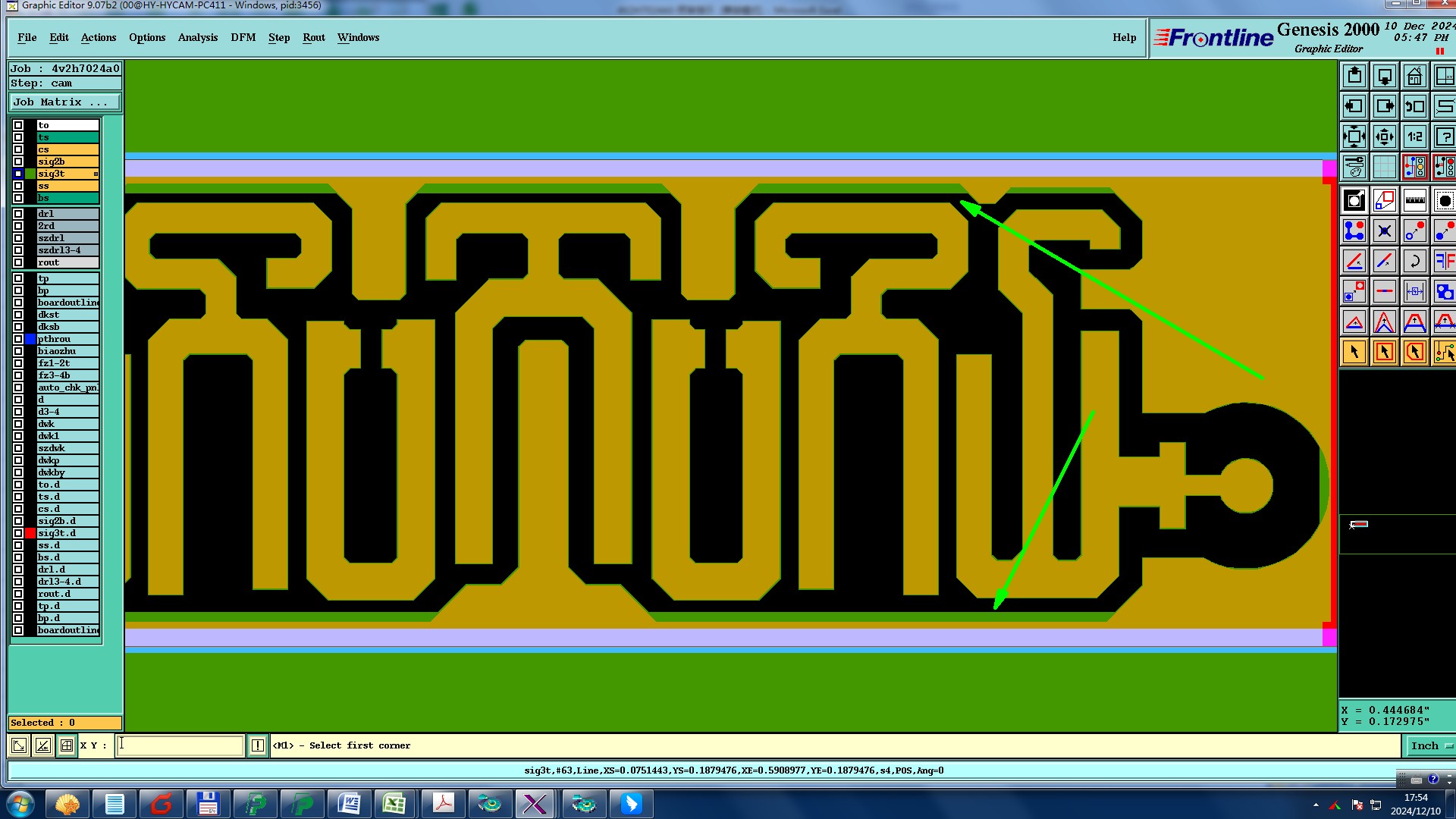The height and width of the screenshot is (819, 1456).
Task: Click the zoom-fit all-arrows icon
Action: (x=1354, y=136)
